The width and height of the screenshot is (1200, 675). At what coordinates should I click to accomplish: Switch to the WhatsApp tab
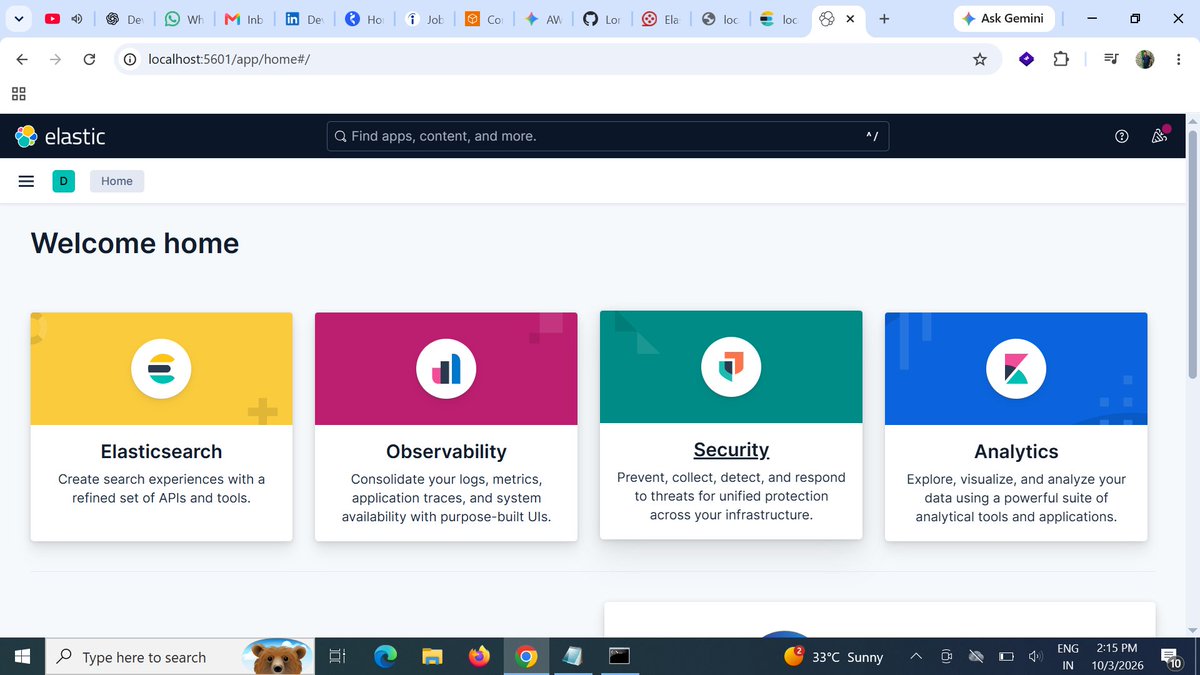184,19
